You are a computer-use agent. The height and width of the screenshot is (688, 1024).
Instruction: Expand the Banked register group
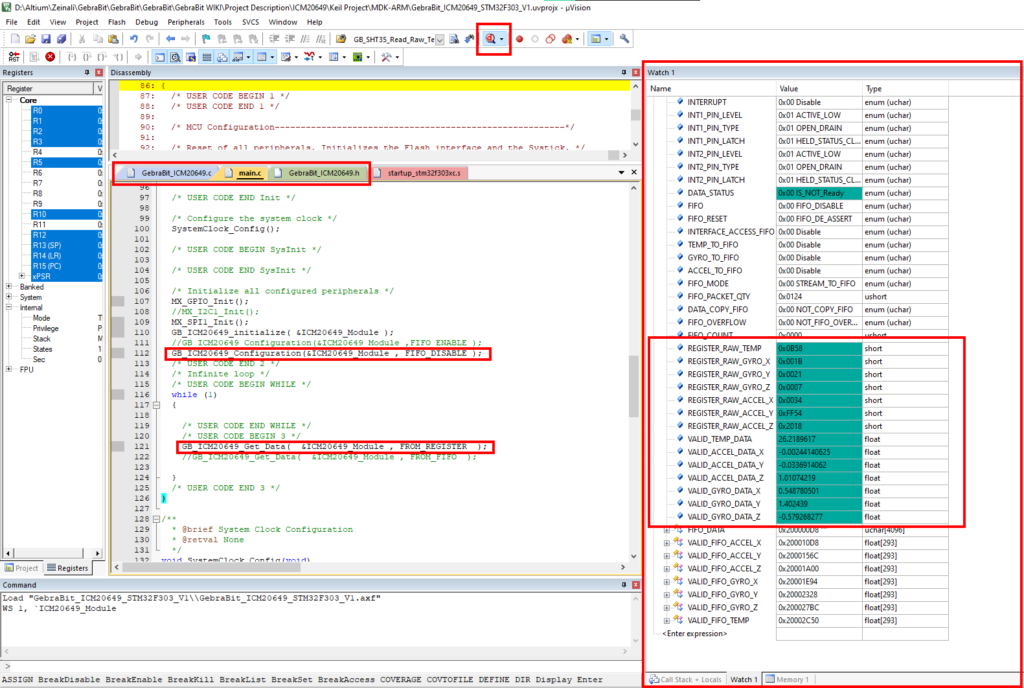point(8,287)
